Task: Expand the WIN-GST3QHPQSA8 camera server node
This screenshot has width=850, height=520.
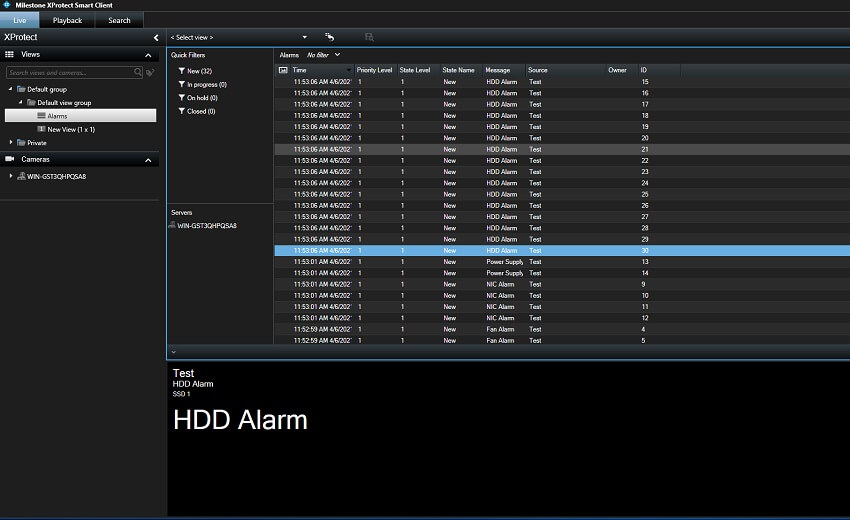Action: pos(10,176)
